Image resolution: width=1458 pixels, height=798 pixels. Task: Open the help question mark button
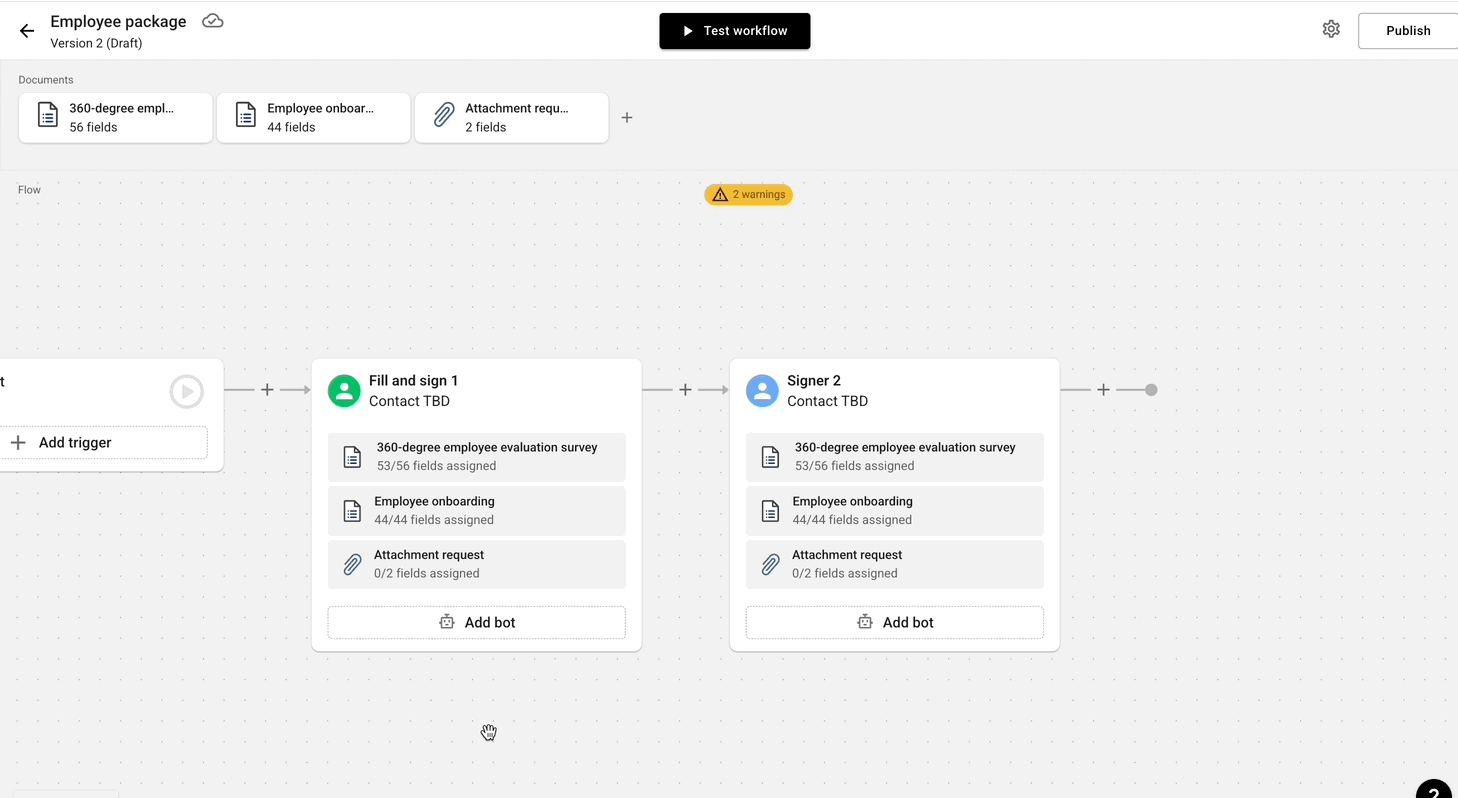coord(1434,792)
